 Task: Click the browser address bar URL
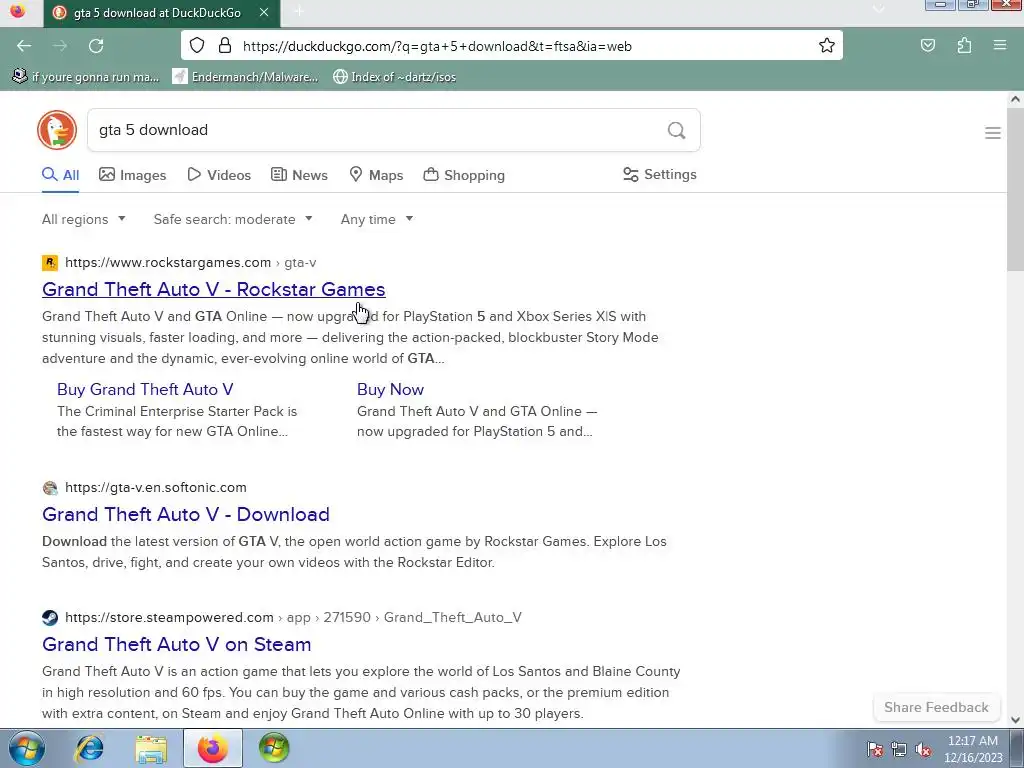[437, 46]
